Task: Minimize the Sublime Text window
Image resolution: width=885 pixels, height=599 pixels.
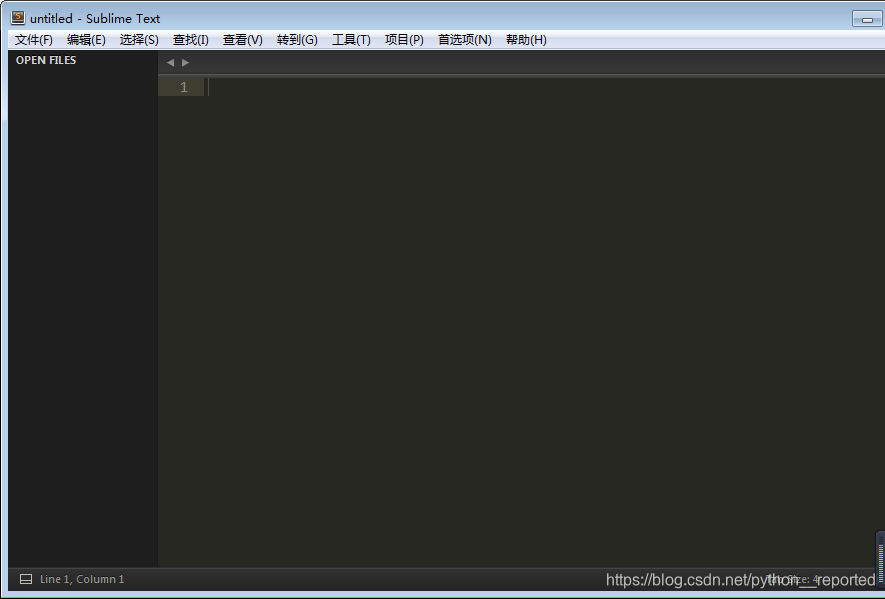Action: coord(867,19)
